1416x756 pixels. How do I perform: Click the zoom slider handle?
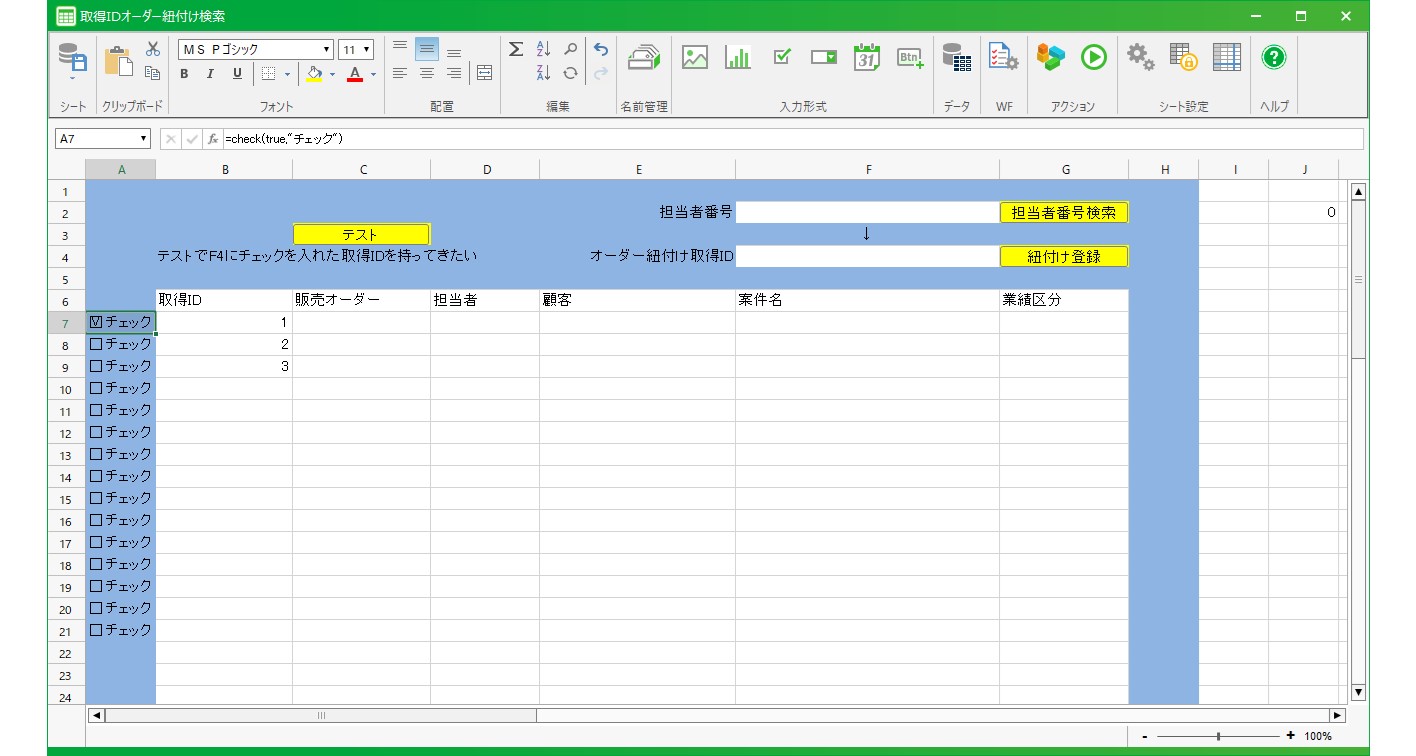click(1218, 736)
